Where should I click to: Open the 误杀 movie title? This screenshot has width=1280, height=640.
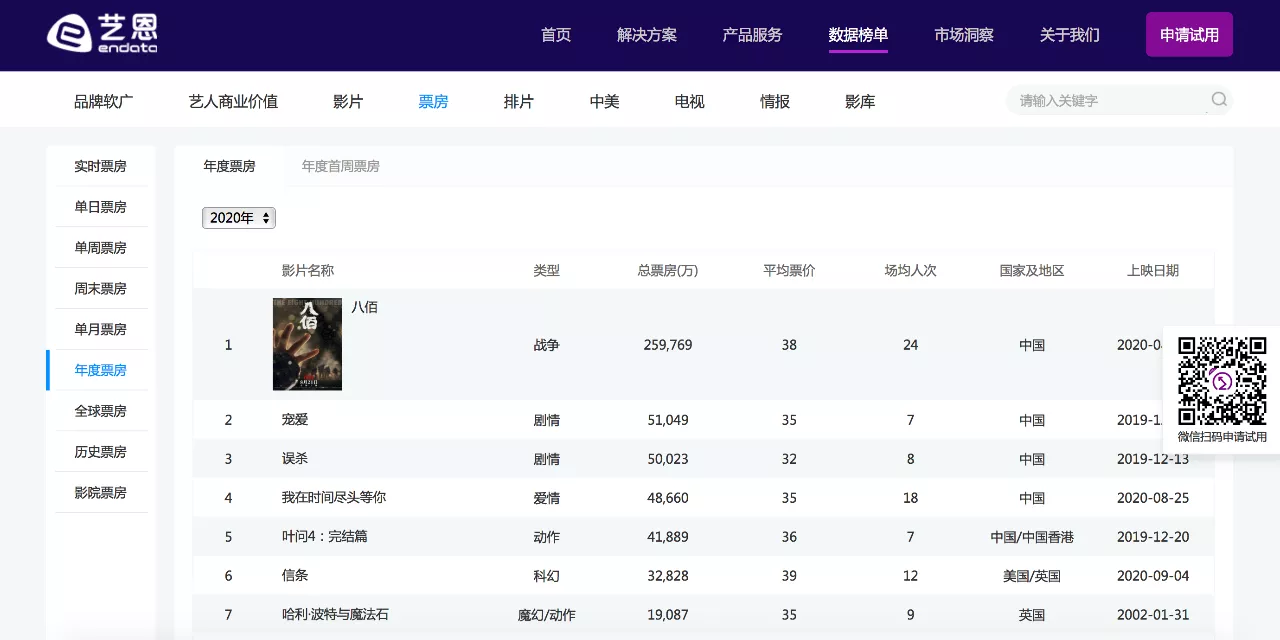[295, 458]
